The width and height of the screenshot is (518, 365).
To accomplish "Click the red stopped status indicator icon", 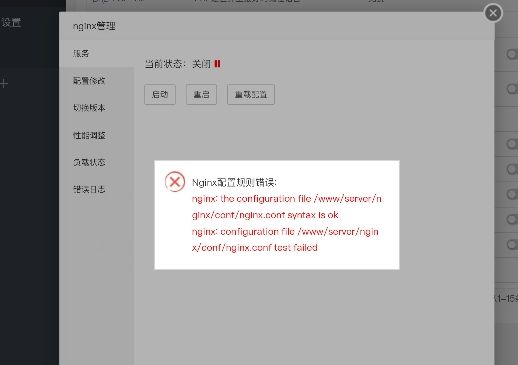I will coord(217,64).
